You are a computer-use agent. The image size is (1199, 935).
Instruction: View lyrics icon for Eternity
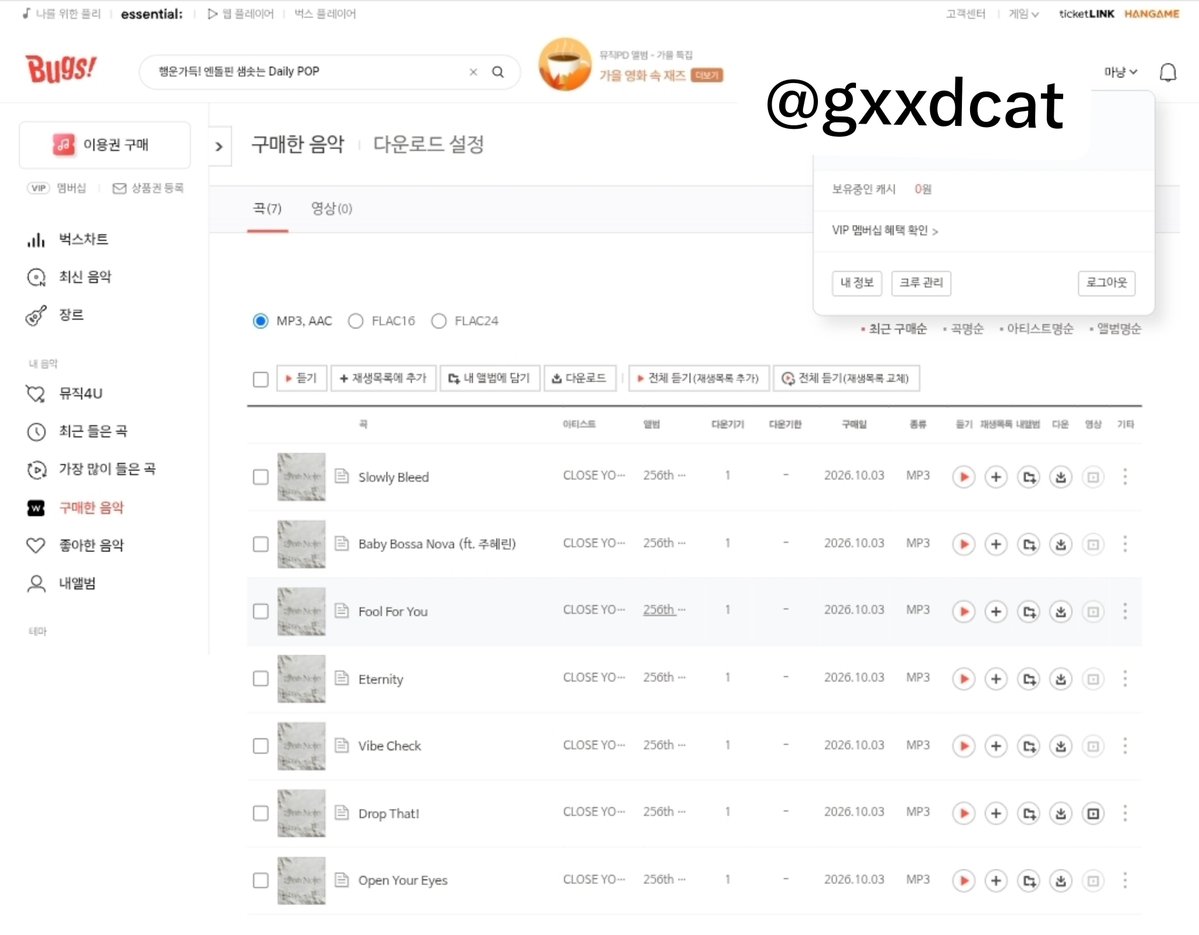tap(342, 678)
